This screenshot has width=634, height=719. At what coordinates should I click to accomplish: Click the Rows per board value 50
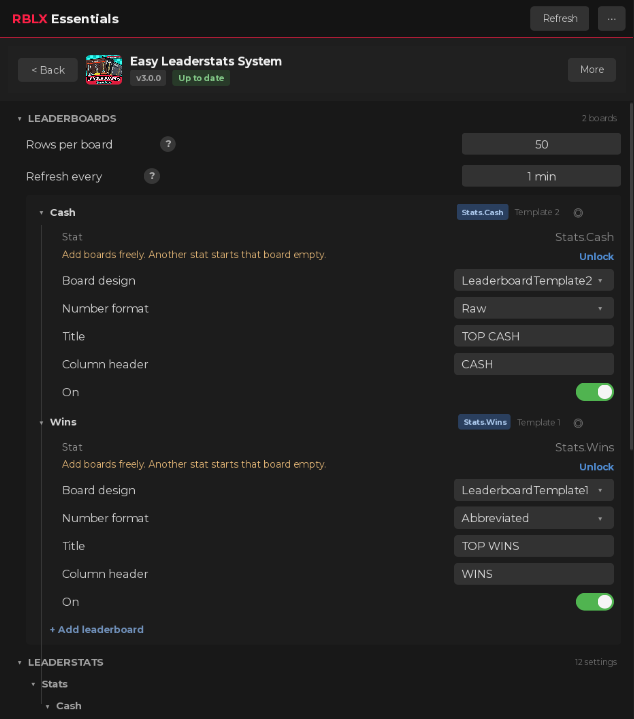click(541, 144)
